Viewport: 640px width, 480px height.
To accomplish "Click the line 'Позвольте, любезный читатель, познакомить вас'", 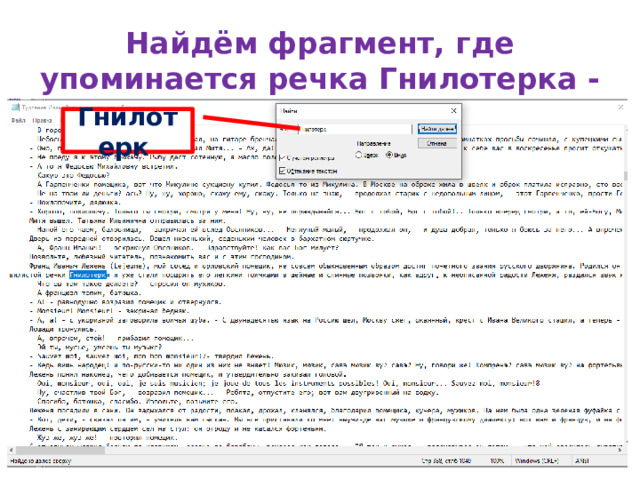I will pyautogui.click(x=162, y=257).
